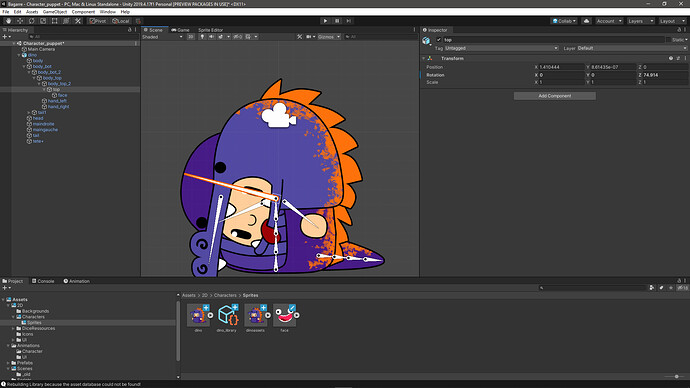Click the Pause button

[337, 21]
